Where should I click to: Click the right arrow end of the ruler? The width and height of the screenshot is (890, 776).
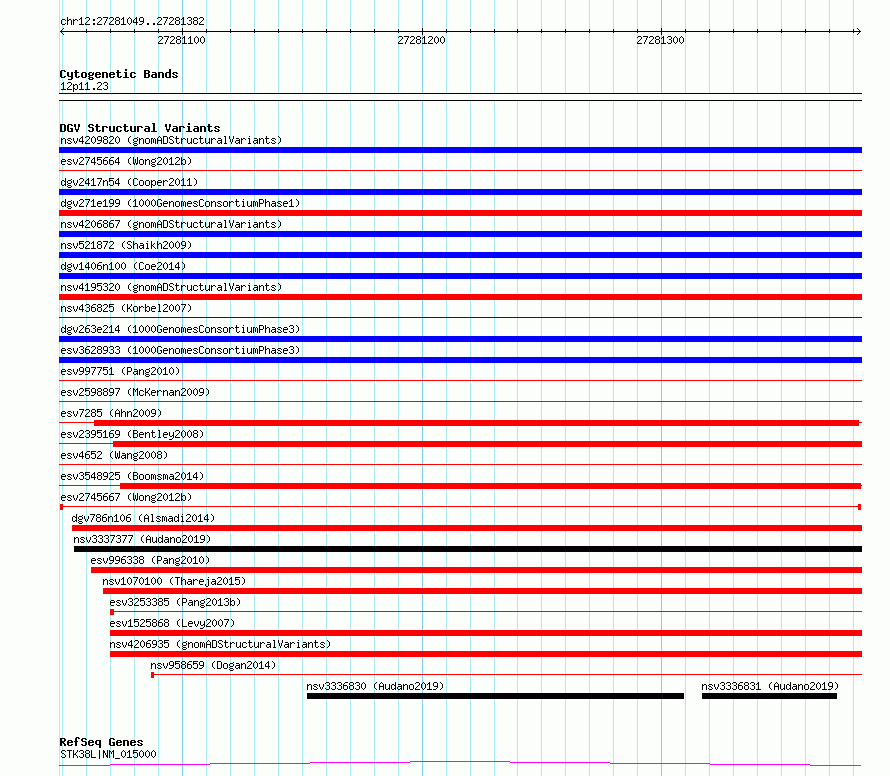[x=858, y=31]
